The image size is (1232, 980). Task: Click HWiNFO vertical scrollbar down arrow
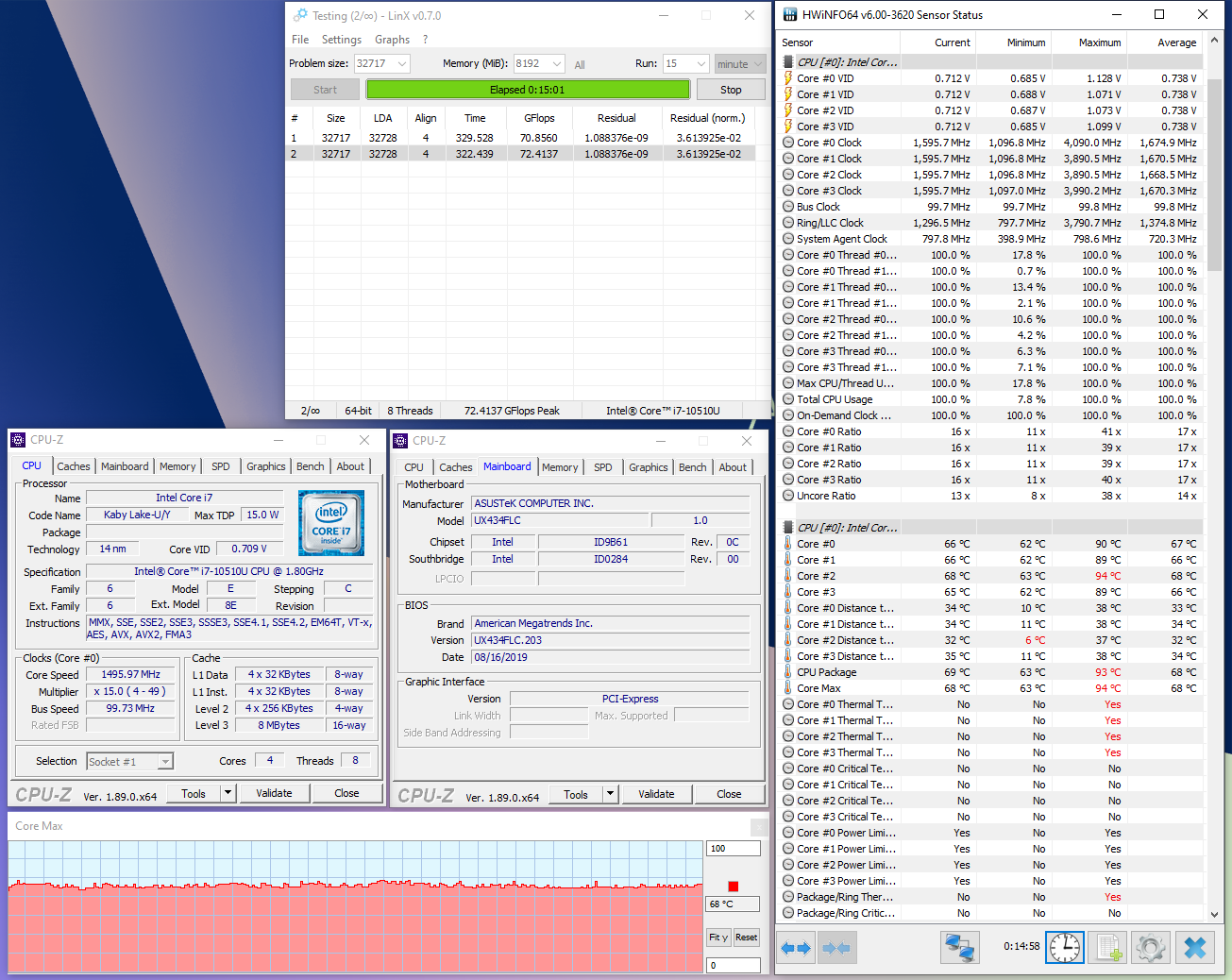pos(1215,914)
